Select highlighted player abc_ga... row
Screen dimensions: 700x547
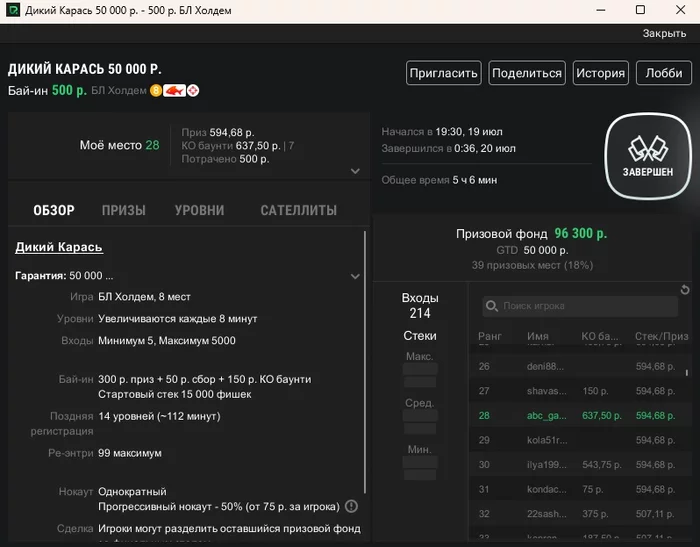coord(578,416)
